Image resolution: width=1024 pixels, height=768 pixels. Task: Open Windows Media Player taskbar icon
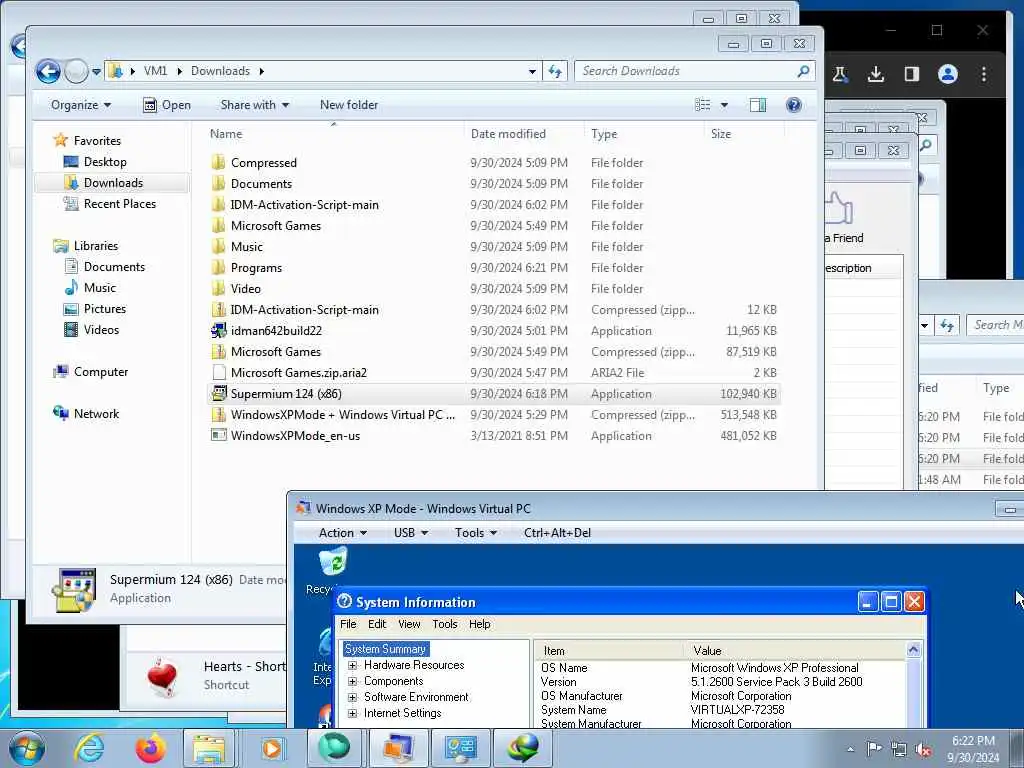pyautogui.click(x=272, y=748)
